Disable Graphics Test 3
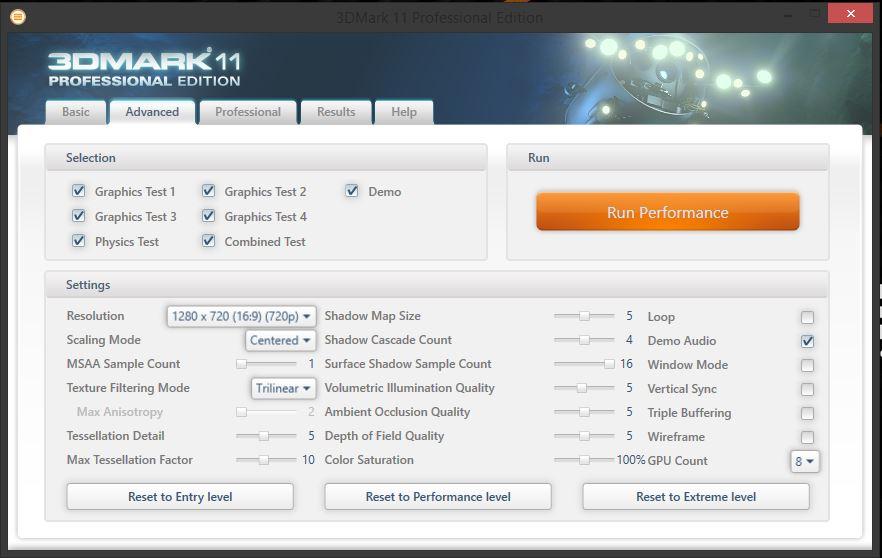The height and width of the screenshot is (558, 882). tap(79, 216)
